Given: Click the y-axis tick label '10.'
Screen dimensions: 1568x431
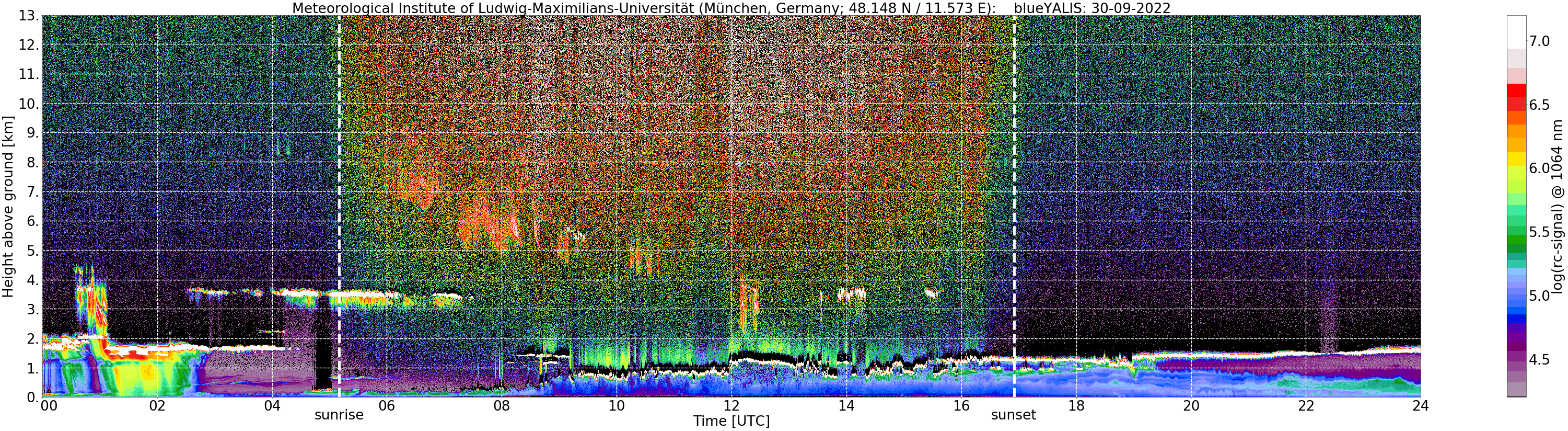Looking at the screenshot, I should pos(29,104).
